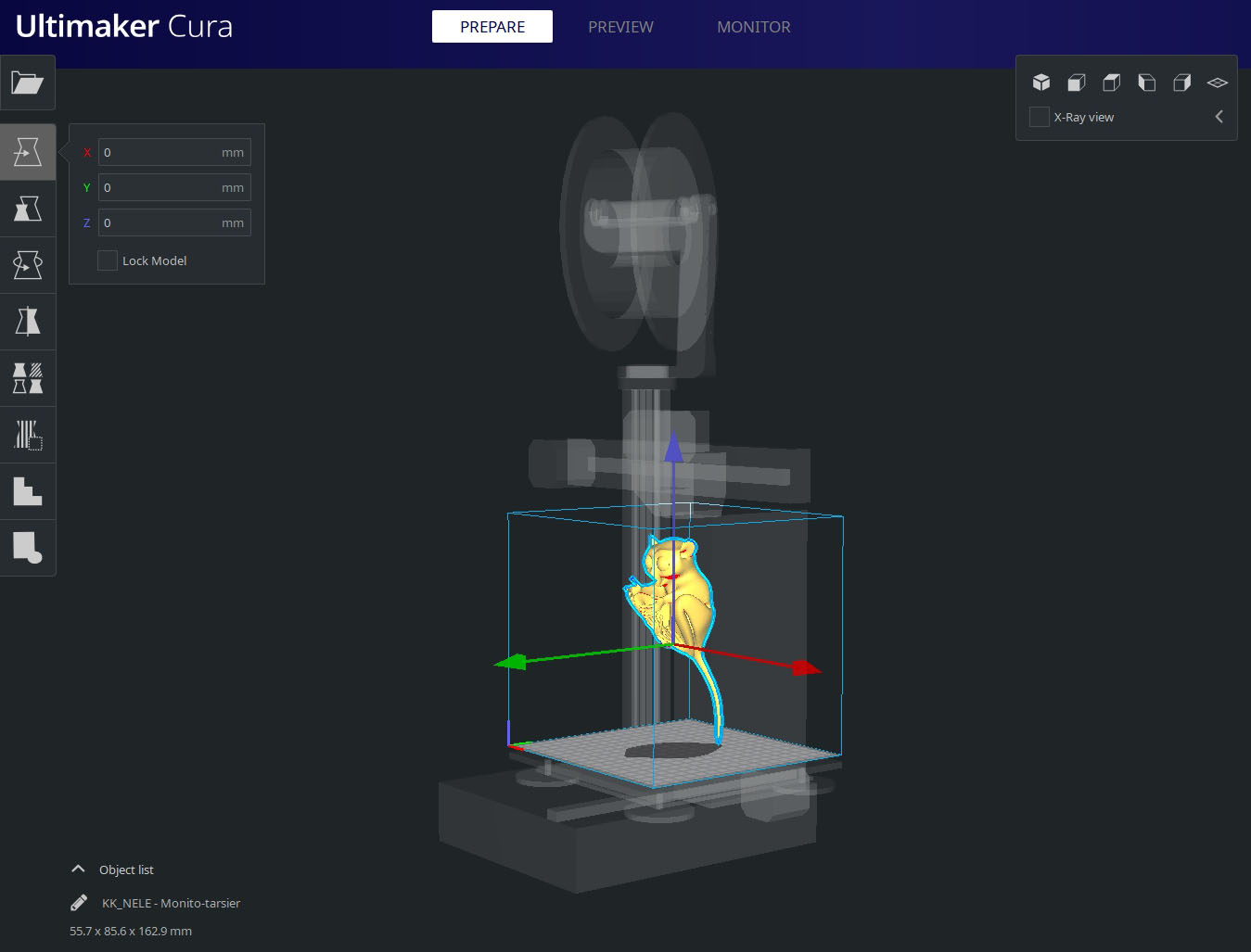1251x952 pixels.
Task: Switch camera to left side view
Action: pyautogui.click(x=1147, y=83)
